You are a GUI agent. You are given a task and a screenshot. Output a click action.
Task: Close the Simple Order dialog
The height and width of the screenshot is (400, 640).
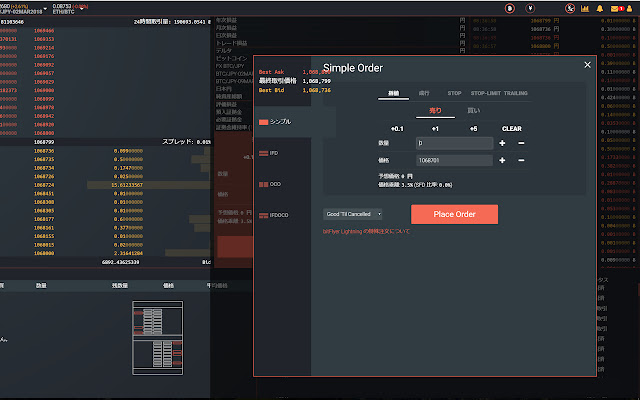click(587, 65)
